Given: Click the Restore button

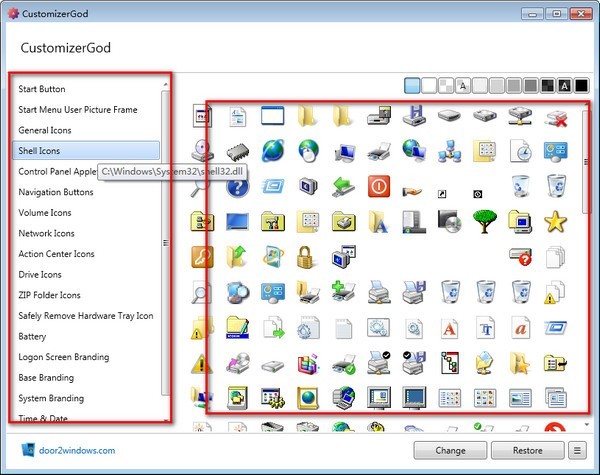Looking at the screenshot, I should [x=526, y=450].
